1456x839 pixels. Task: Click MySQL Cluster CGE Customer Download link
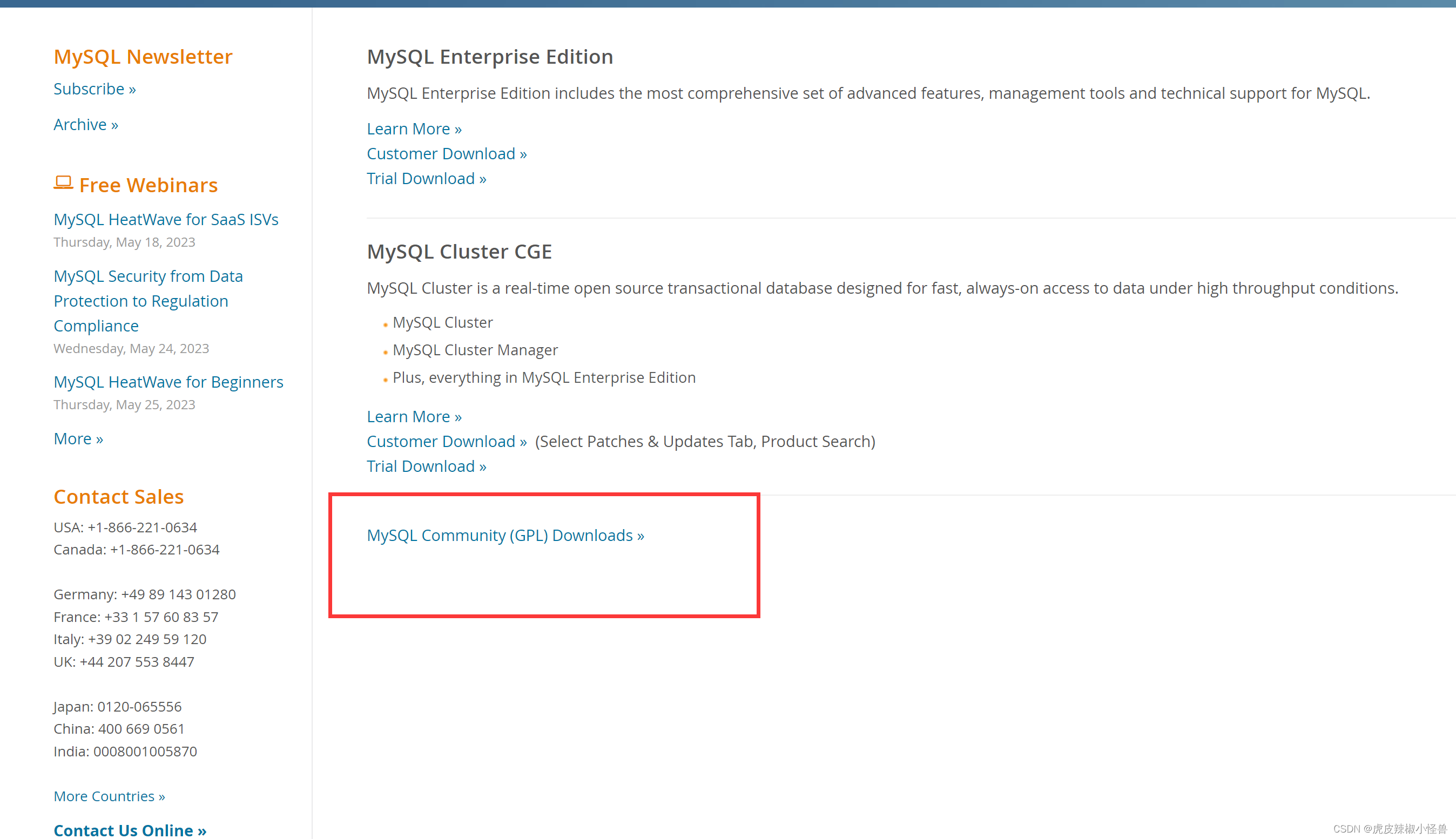pyautogui.click(x=447, y=442)
